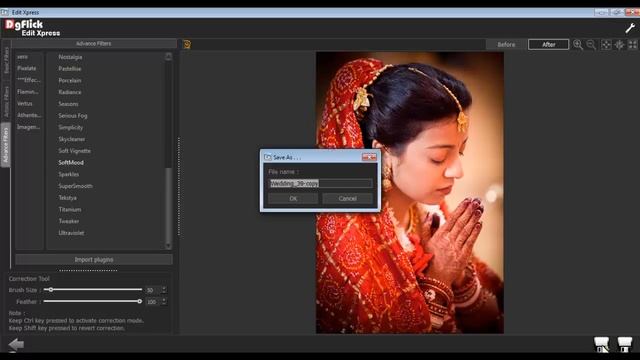The image size is (640, 360).
Task: Click the zoom out magnifier icon
Action: click(591, 44)
